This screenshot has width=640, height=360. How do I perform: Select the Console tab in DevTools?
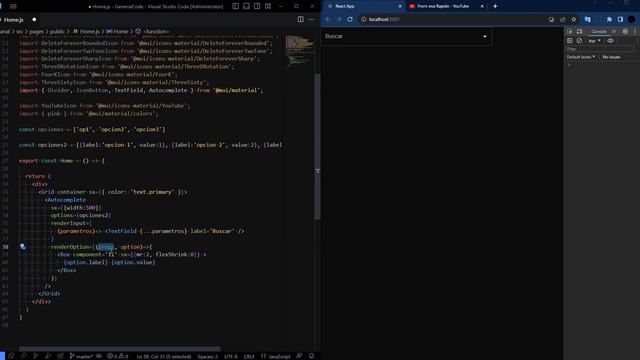point(599,31)
